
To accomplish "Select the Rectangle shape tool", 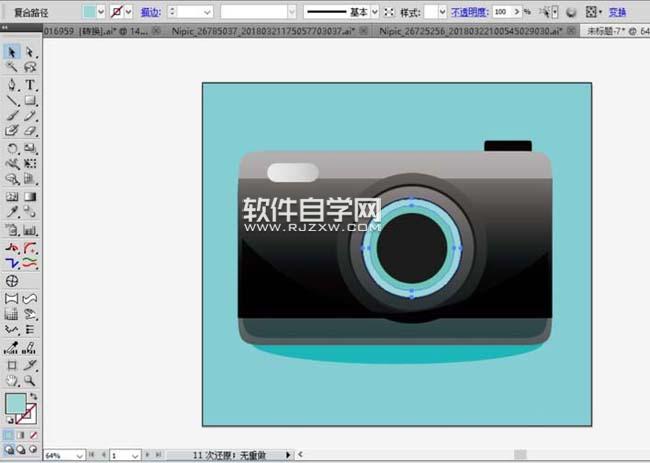I will pyautogui.click(x=29, y=100).
